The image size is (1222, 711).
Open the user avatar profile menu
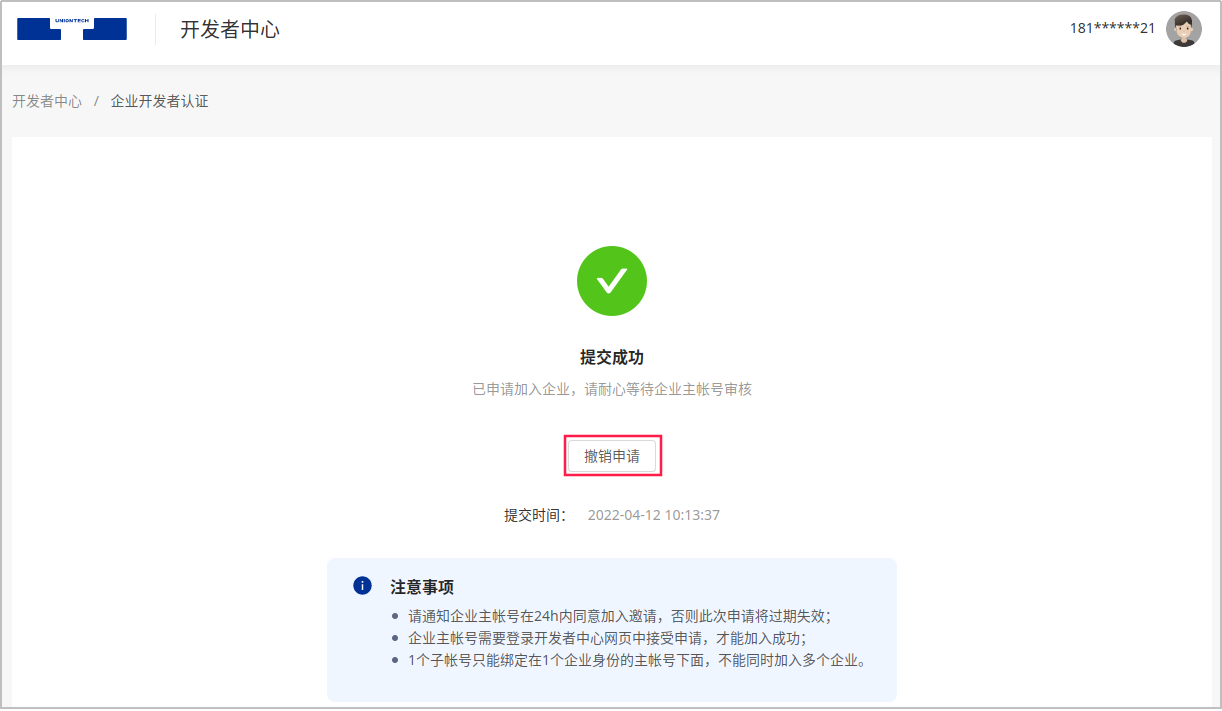(1184, 29)
